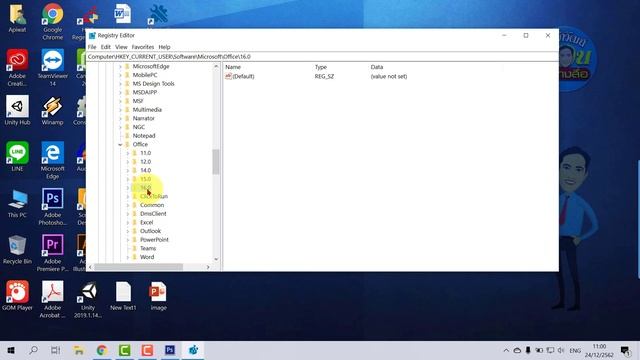Open notification center in taskbar
The height and width of the screenshot is (360, 640).
(625, 350)
